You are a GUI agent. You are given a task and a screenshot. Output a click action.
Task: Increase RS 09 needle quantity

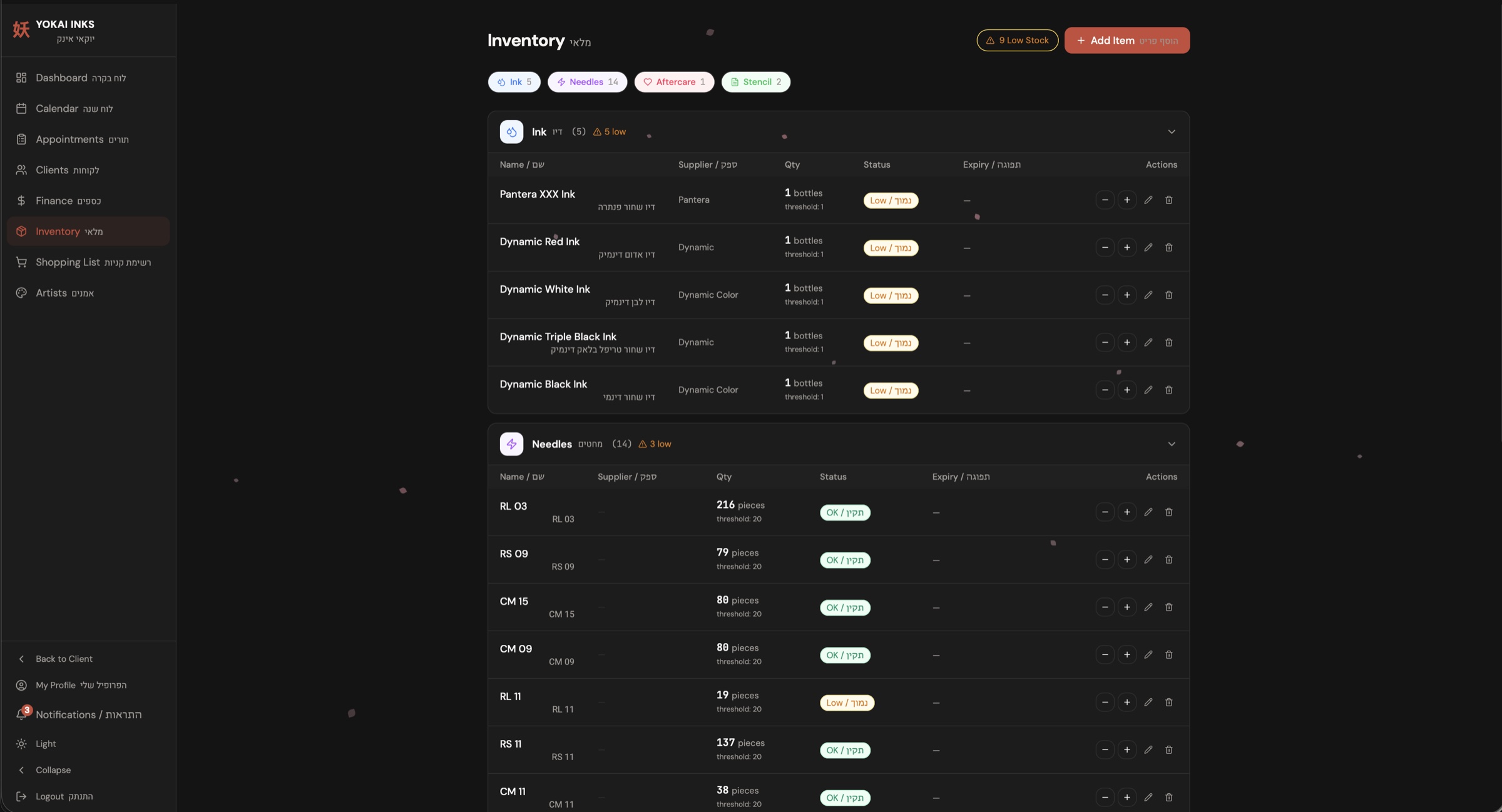1126,560
